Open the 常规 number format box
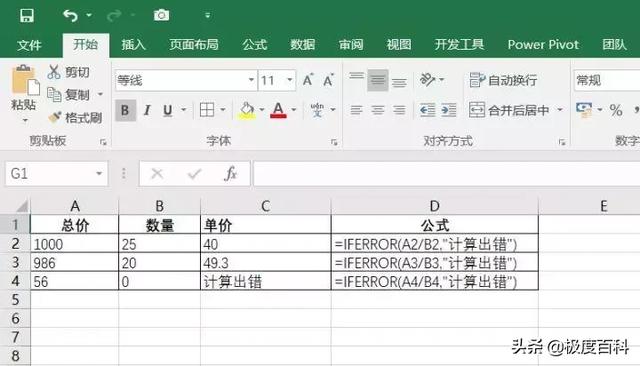 point(607,80)
